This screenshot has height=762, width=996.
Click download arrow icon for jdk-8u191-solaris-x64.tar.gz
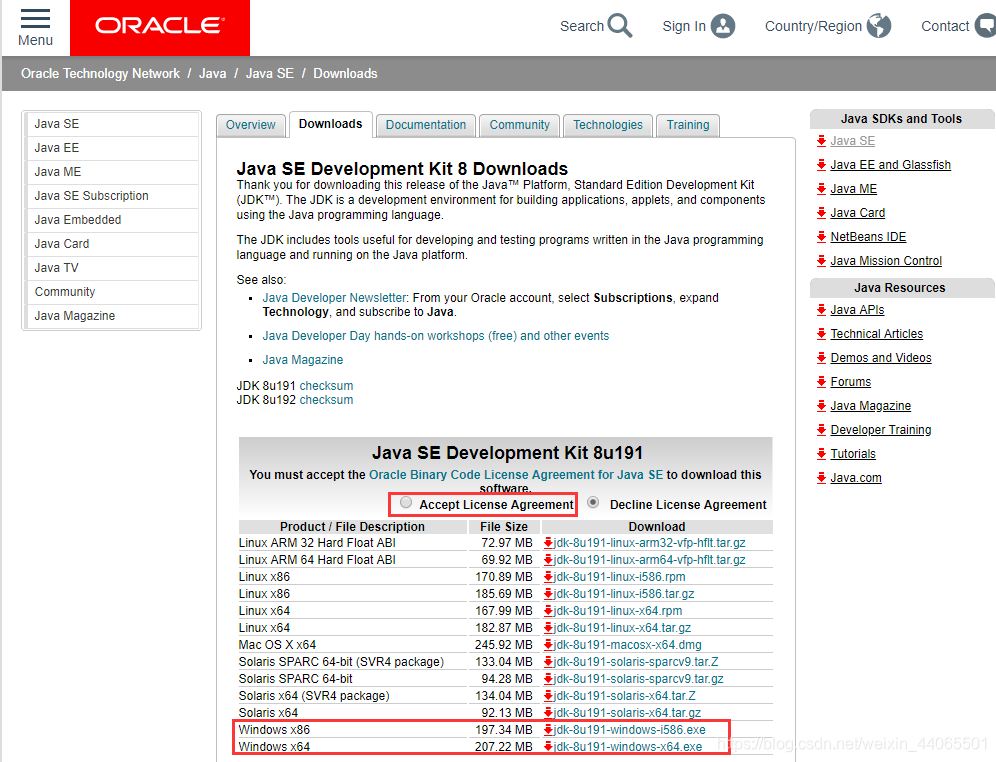click(548, 713)
